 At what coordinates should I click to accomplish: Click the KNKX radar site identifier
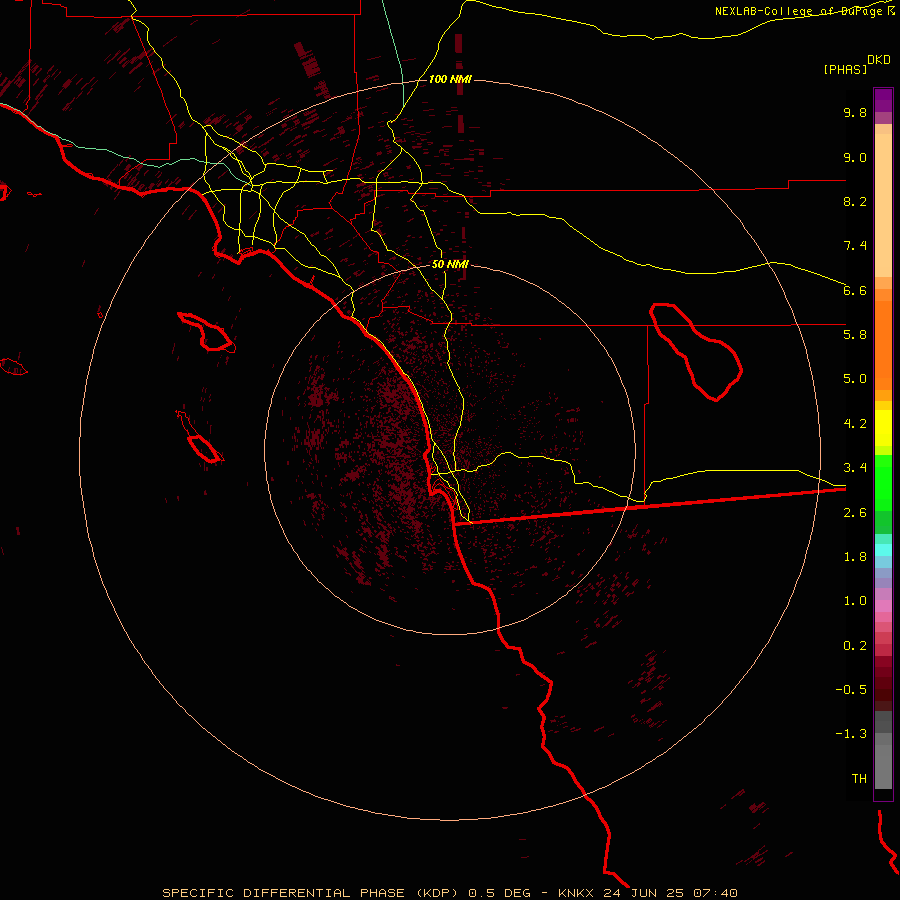coord(576,893)
